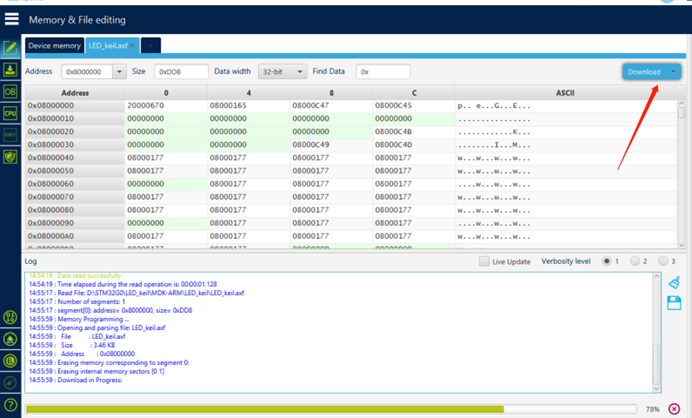Image resolution: width=692 pixels, height=418 pixels.
Task: Click the Address column header
Action: (75, 93)
